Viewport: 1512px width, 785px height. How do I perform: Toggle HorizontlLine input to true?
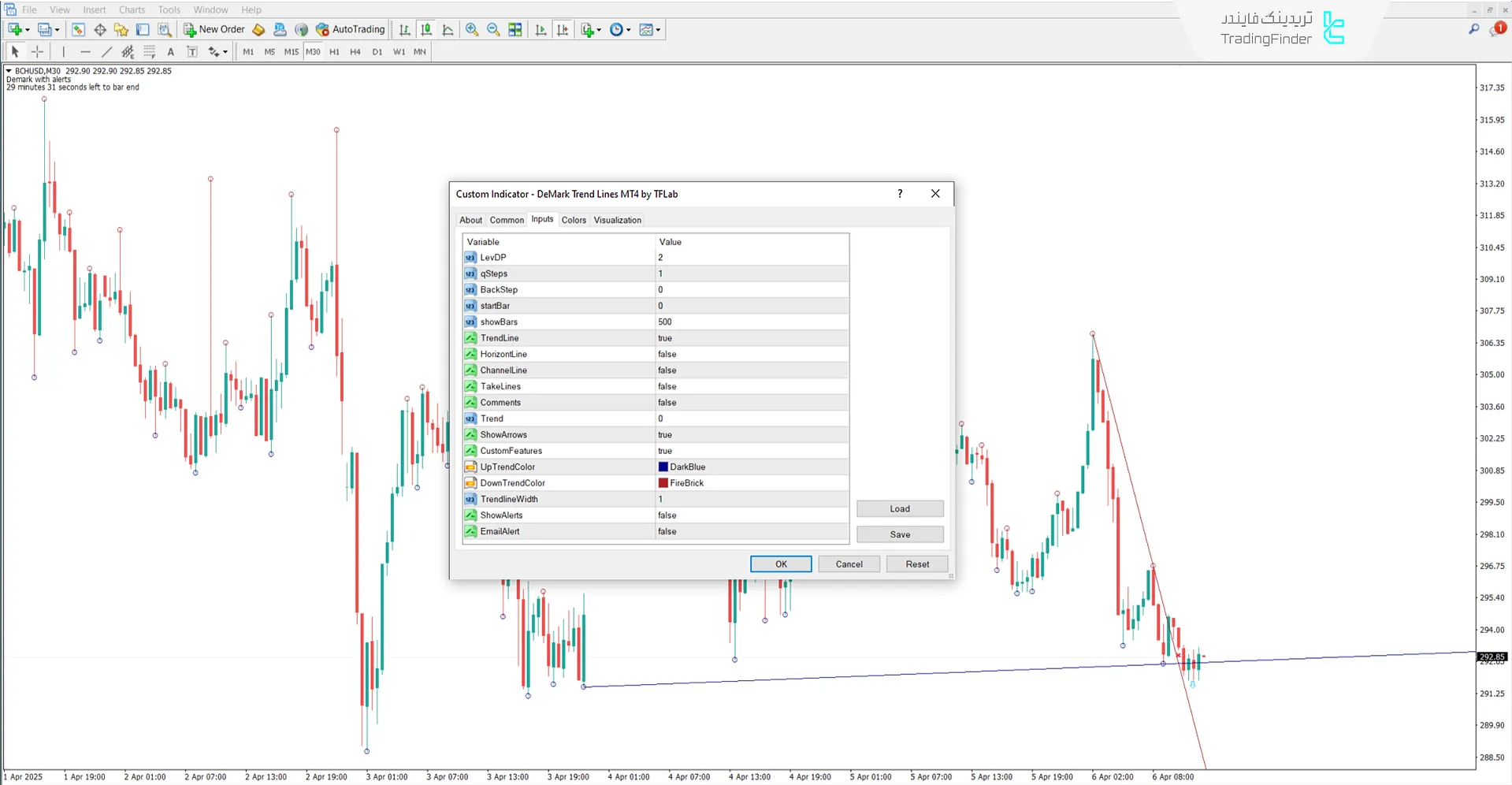[667, 354]
